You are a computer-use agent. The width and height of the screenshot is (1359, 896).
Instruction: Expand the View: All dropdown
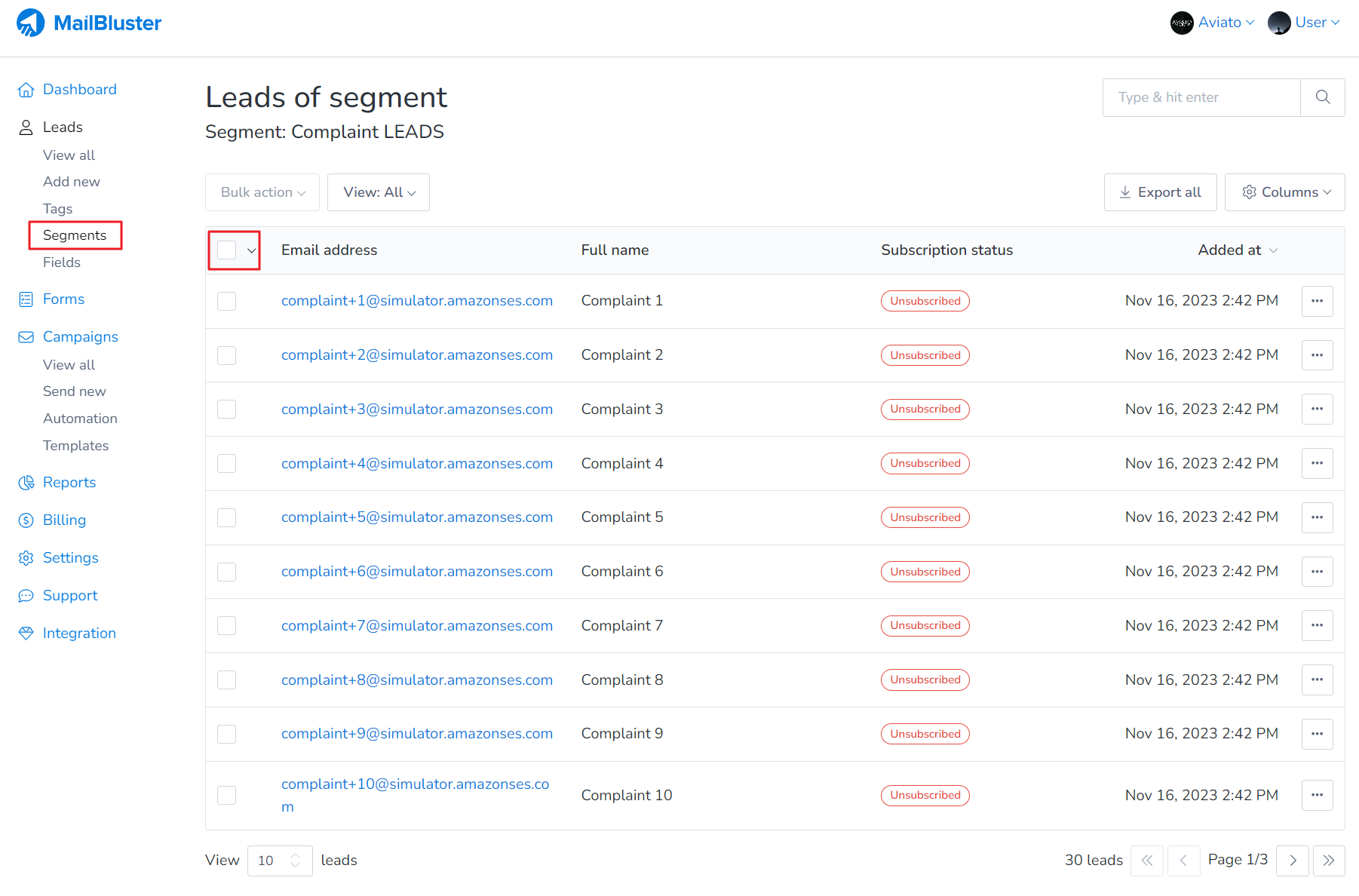(379, 192)
